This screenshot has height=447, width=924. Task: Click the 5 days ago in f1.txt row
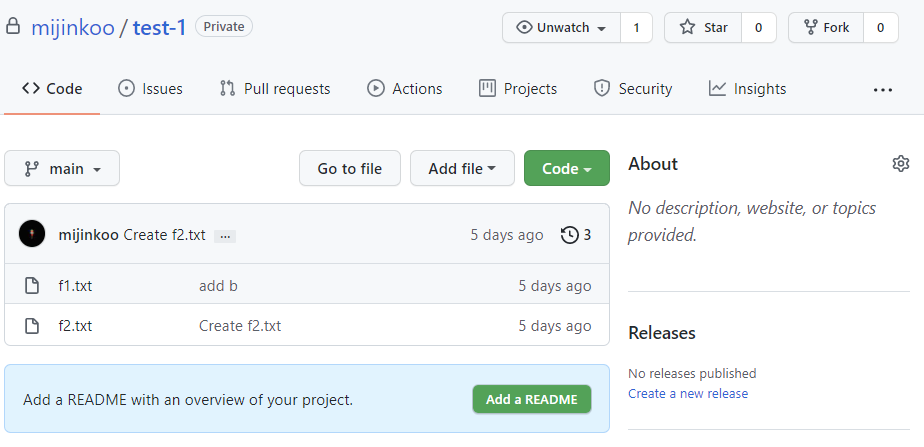[x=555, y=286]
